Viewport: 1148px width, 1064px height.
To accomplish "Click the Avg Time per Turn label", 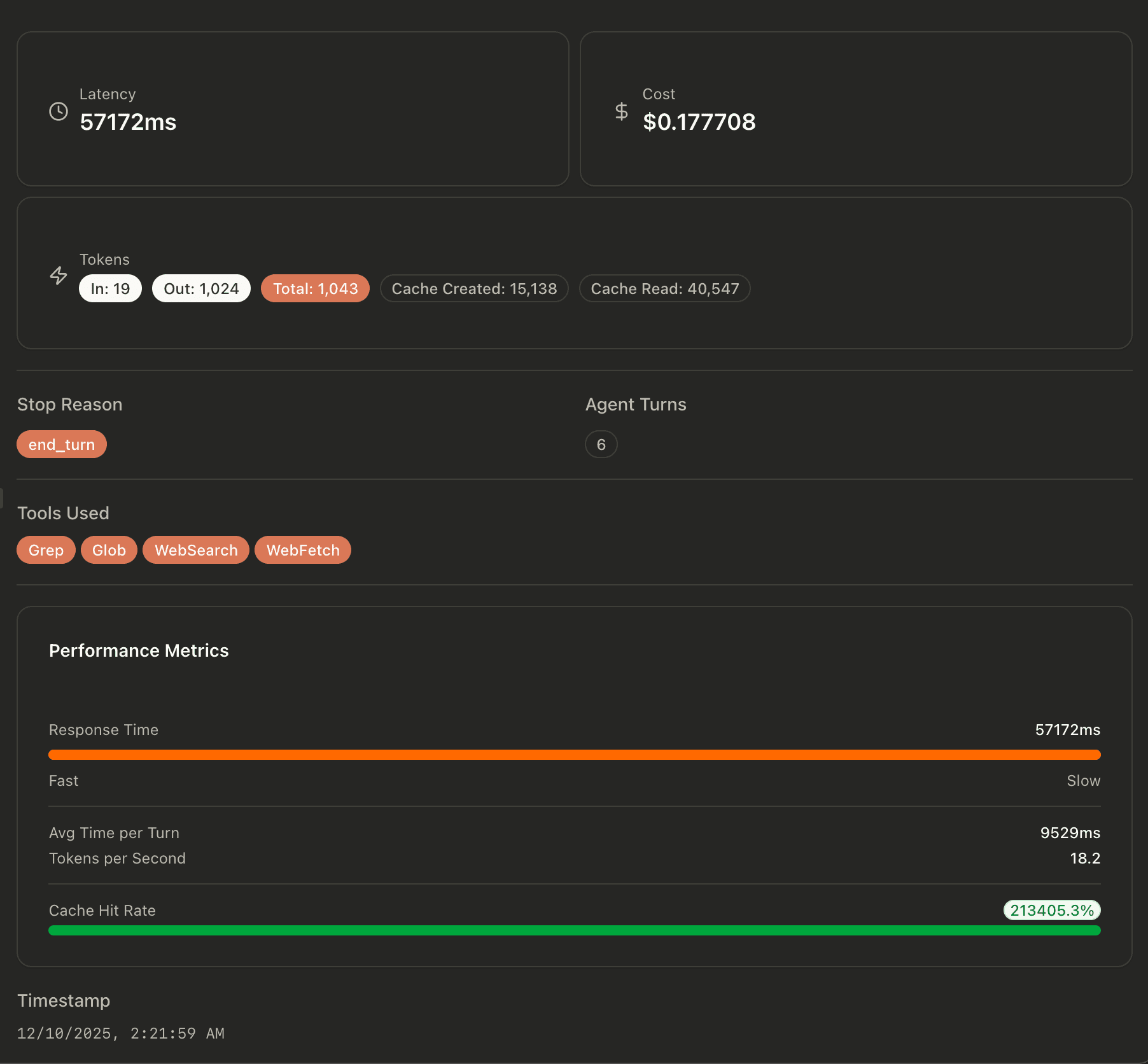I will pyautogui.click(x=115, y=833).
